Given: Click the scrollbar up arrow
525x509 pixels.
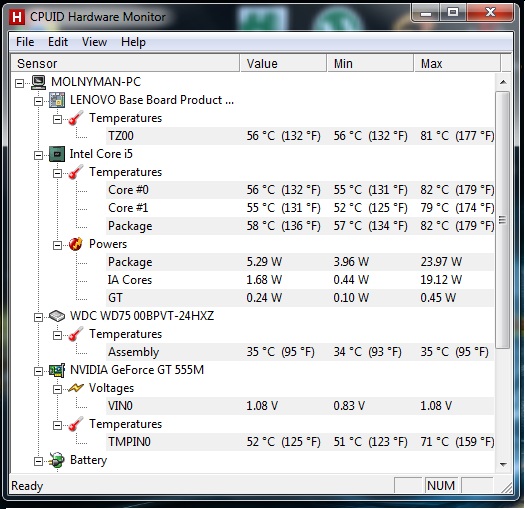Looking at the screenshot, I should (503, 82).
